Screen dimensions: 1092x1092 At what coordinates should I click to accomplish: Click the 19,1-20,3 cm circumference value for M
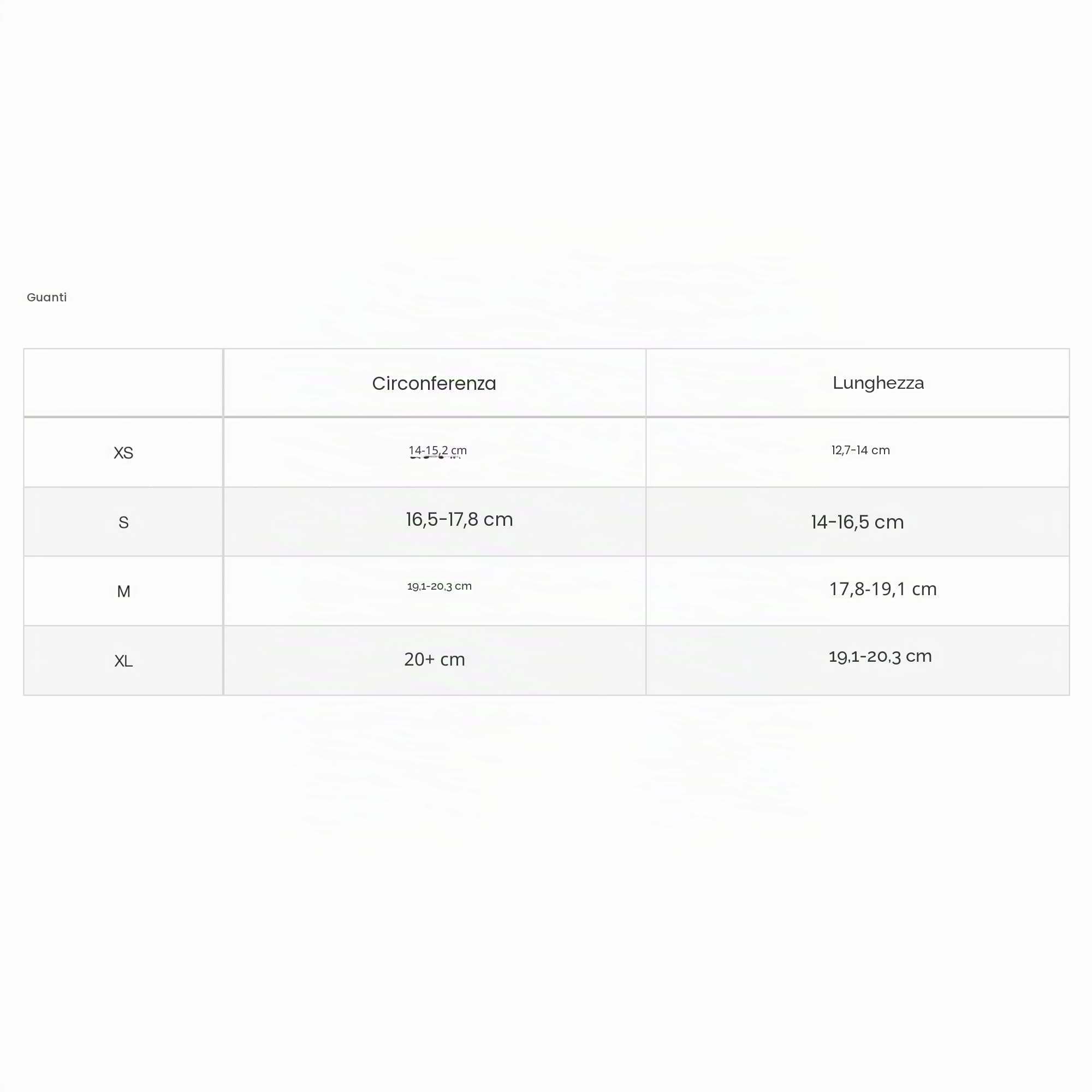[x=439, y=586]
